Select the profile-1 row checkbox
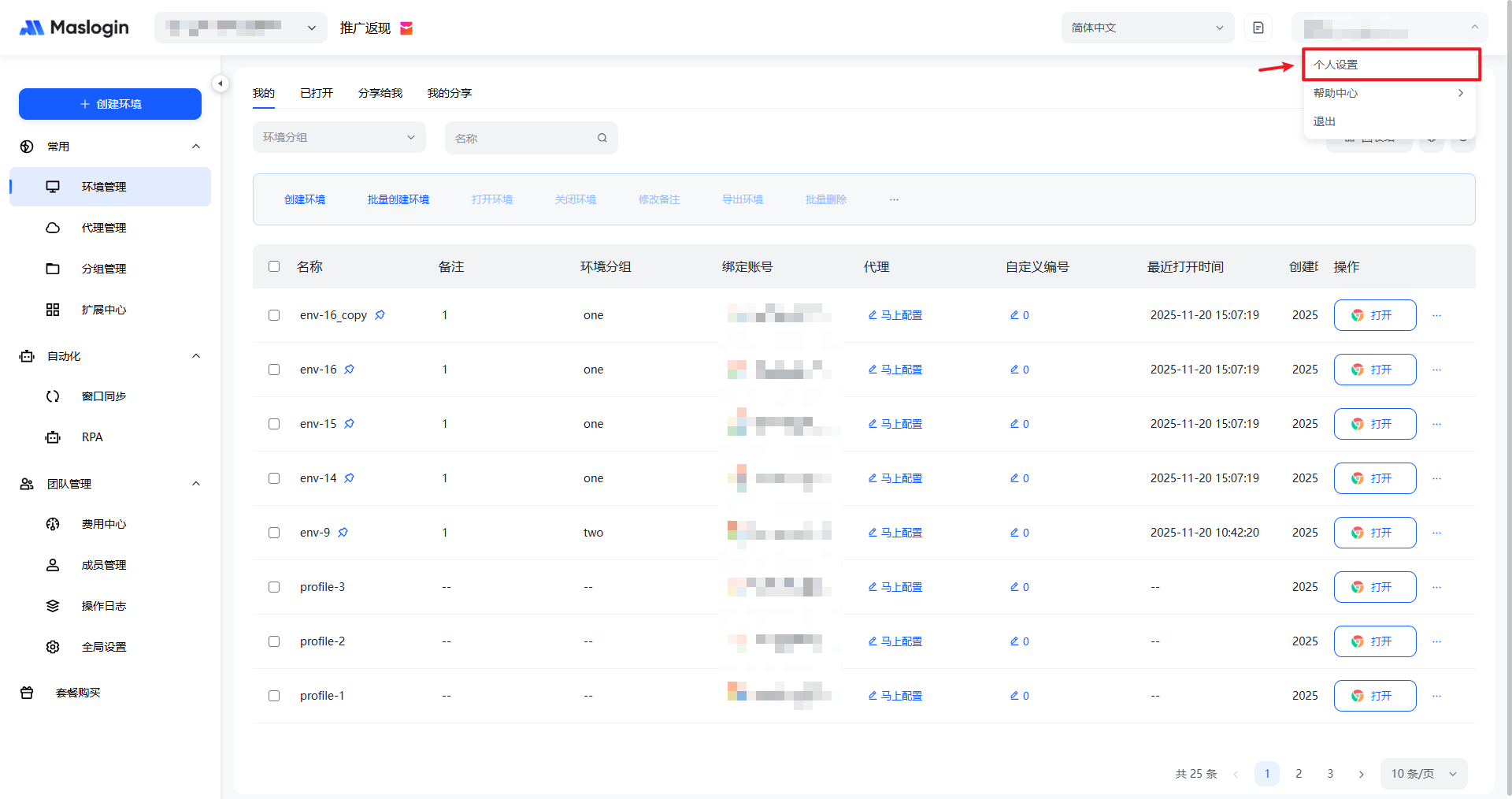The image size is (1512, 799). (274, 696)
